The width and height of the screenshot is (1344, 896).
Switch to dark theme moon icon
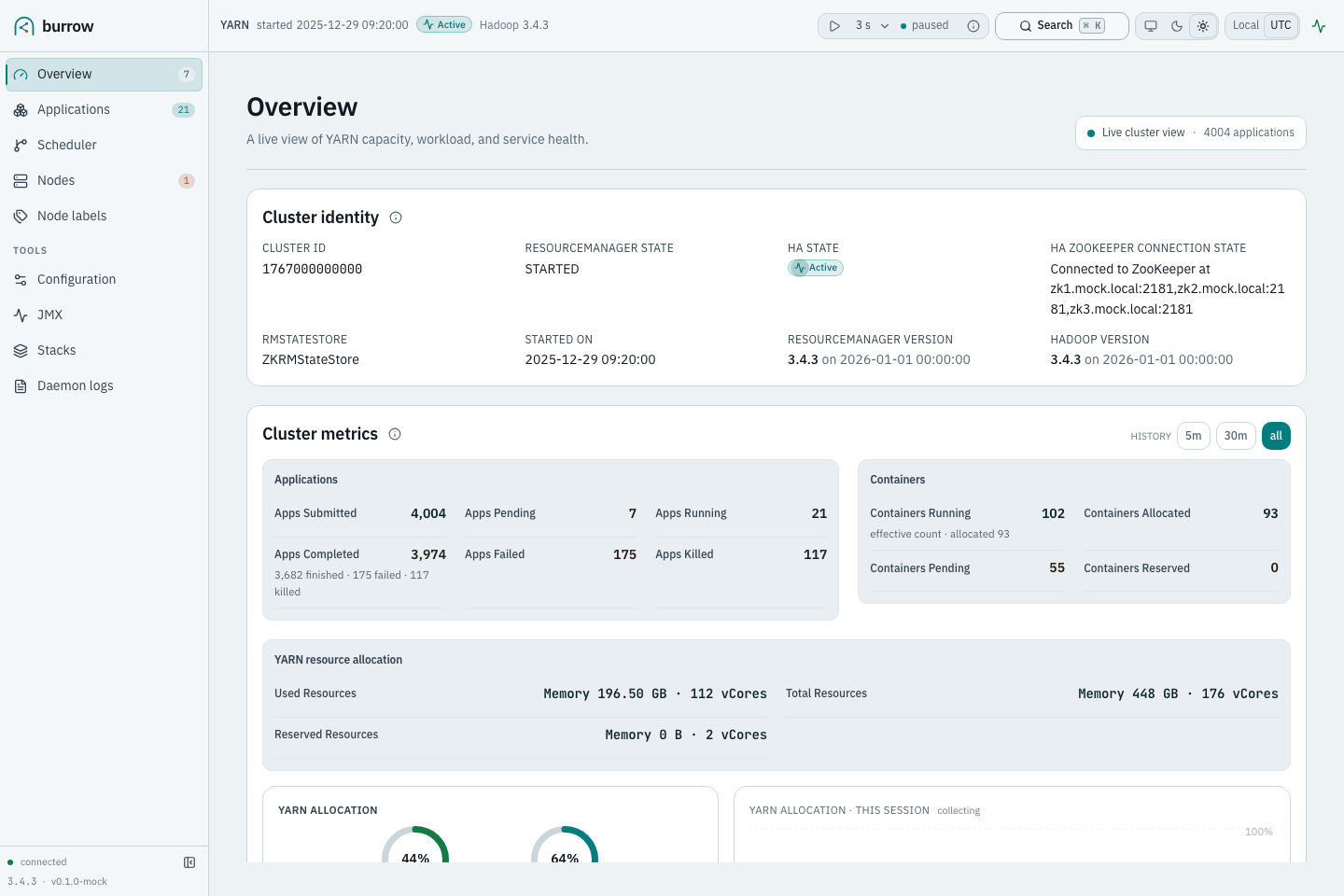pyautogui.click(x=1177, y=26)
